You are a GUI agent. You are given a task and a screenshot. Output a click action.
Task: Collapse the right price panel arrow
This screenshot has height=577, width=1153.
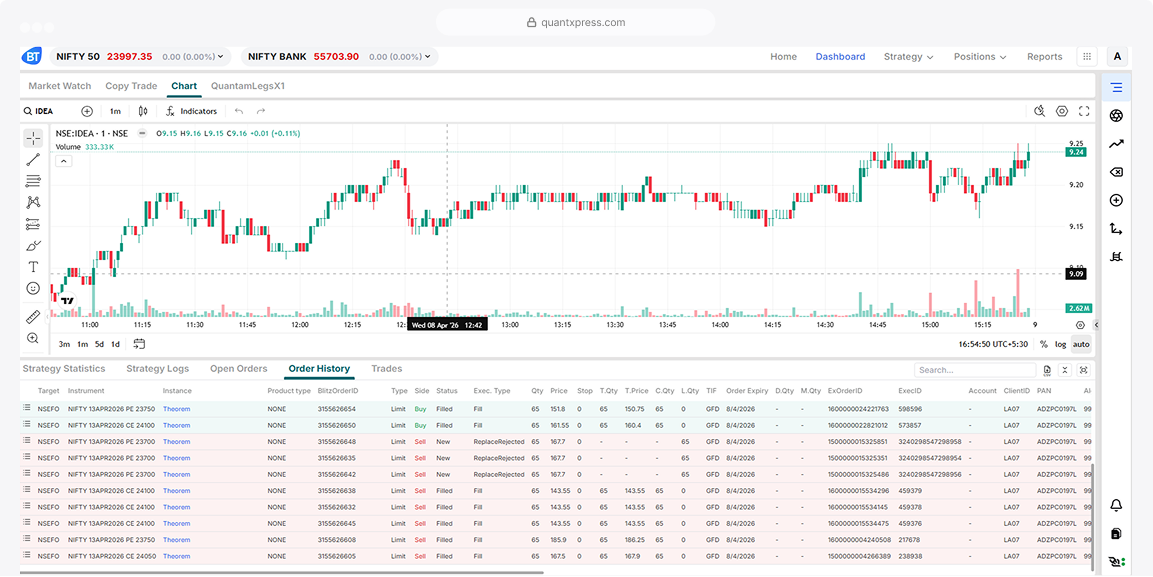[1096, 324]
